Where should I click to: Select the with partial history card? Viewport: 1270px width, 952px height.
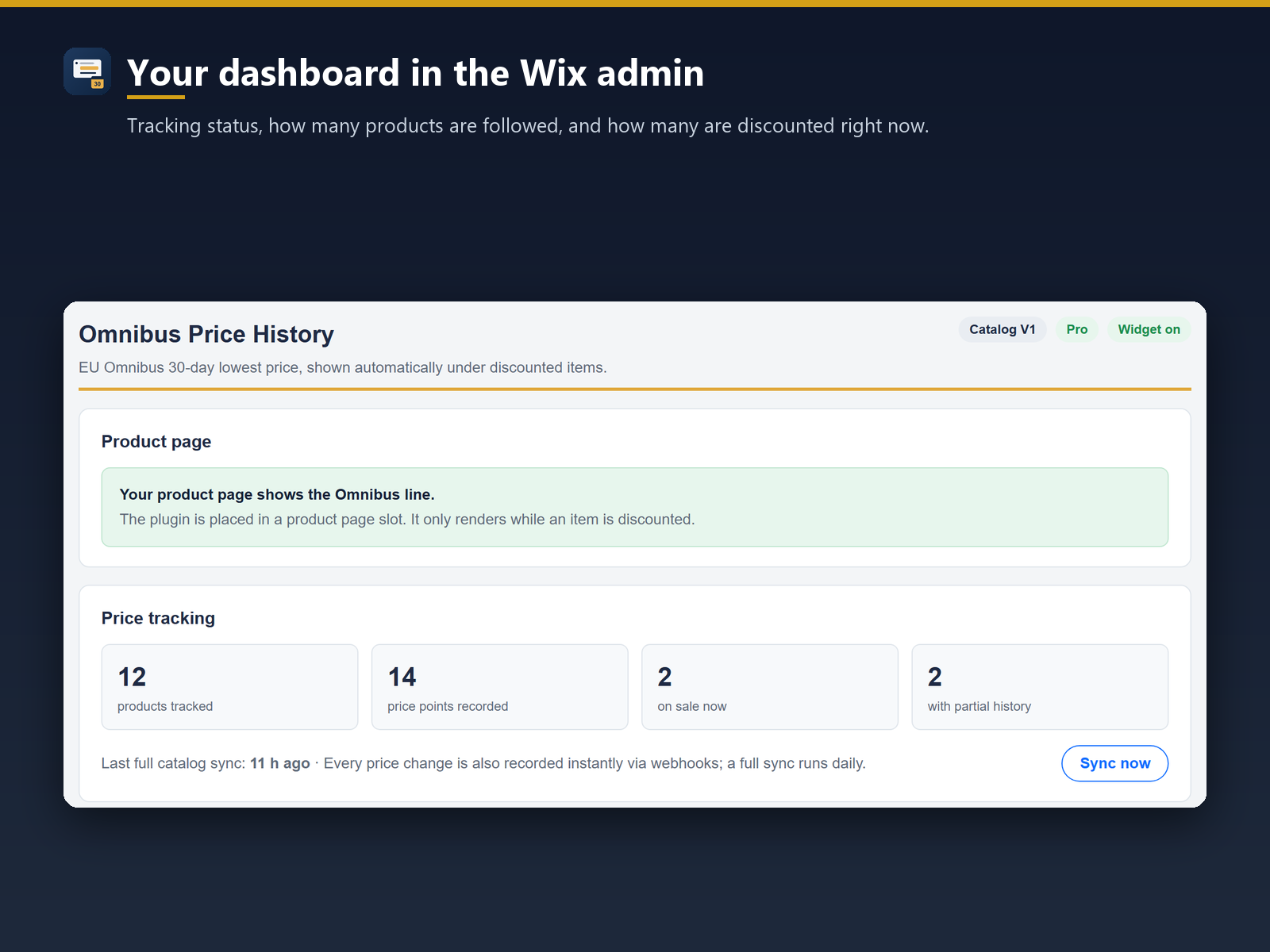[1040, 687]
